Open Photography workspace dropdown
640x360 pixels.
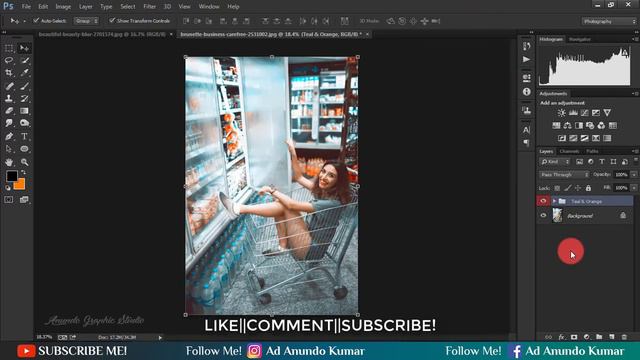[x=609, y=21]
